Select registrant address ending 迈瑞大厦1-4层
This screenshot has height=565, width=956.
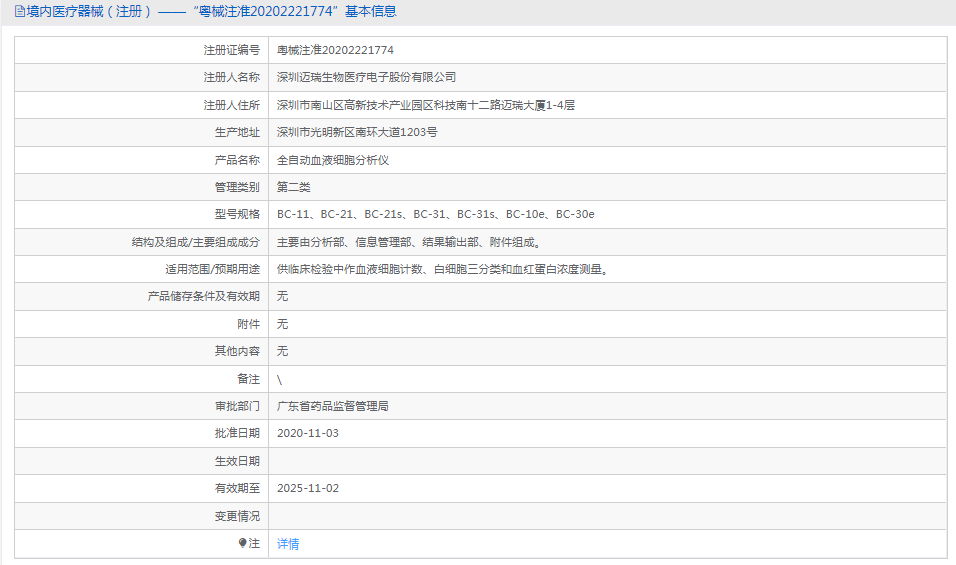(426, 105)
